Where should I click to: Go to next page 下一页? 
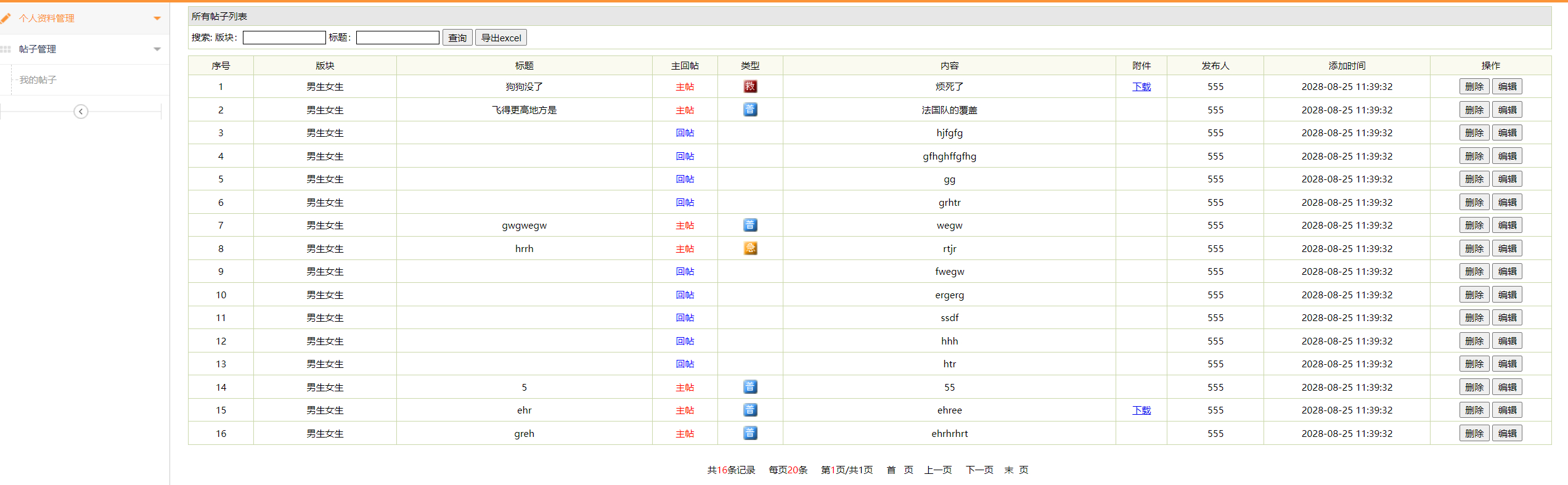click(979, 470)
